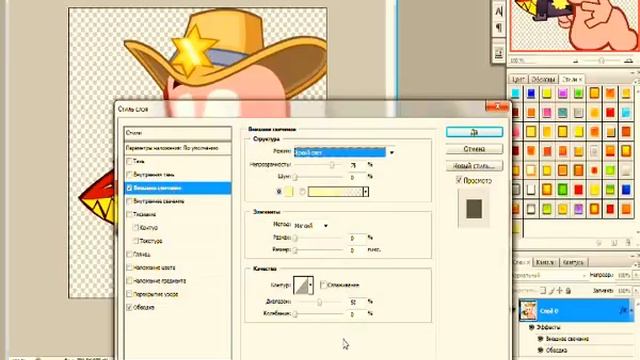
Task: Select Параметры наложения: По умолчанию row
Action: click(178, 148)
